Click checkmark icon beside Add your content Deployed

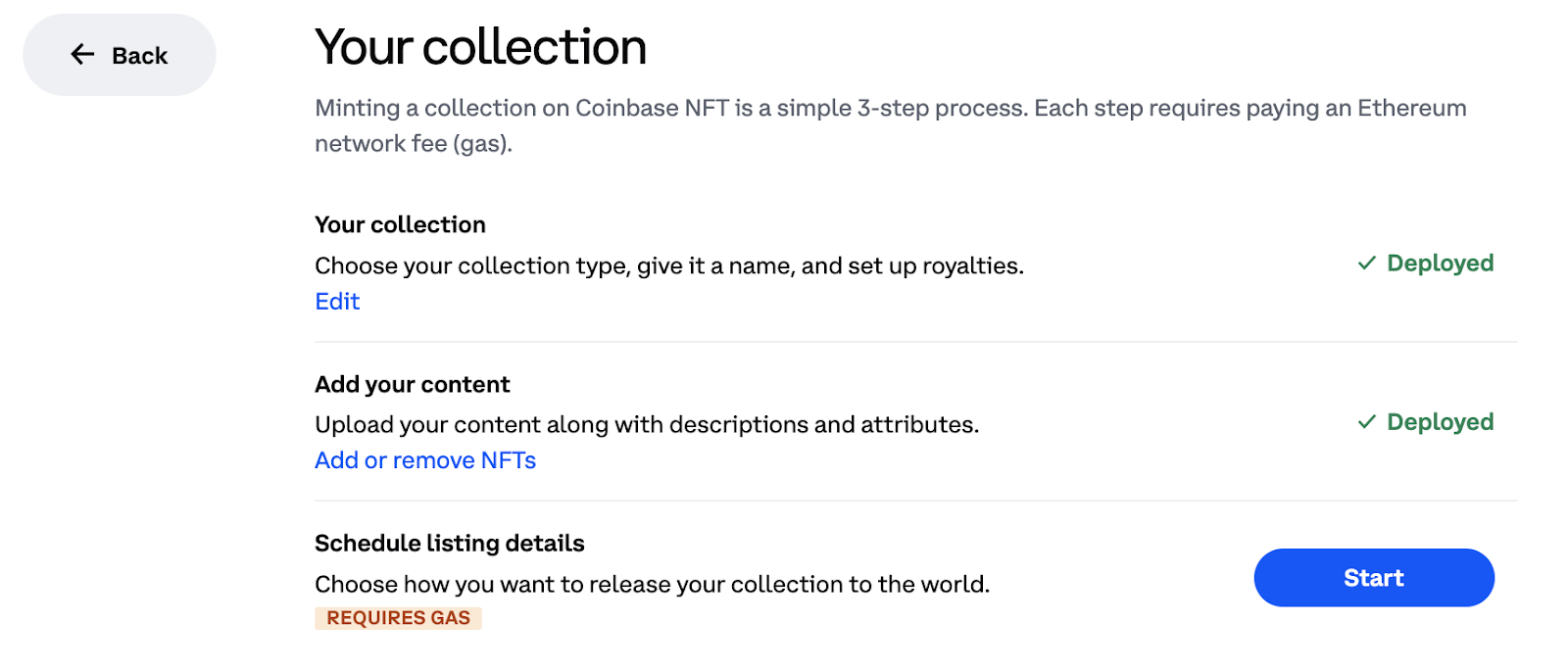[1366, 422]
